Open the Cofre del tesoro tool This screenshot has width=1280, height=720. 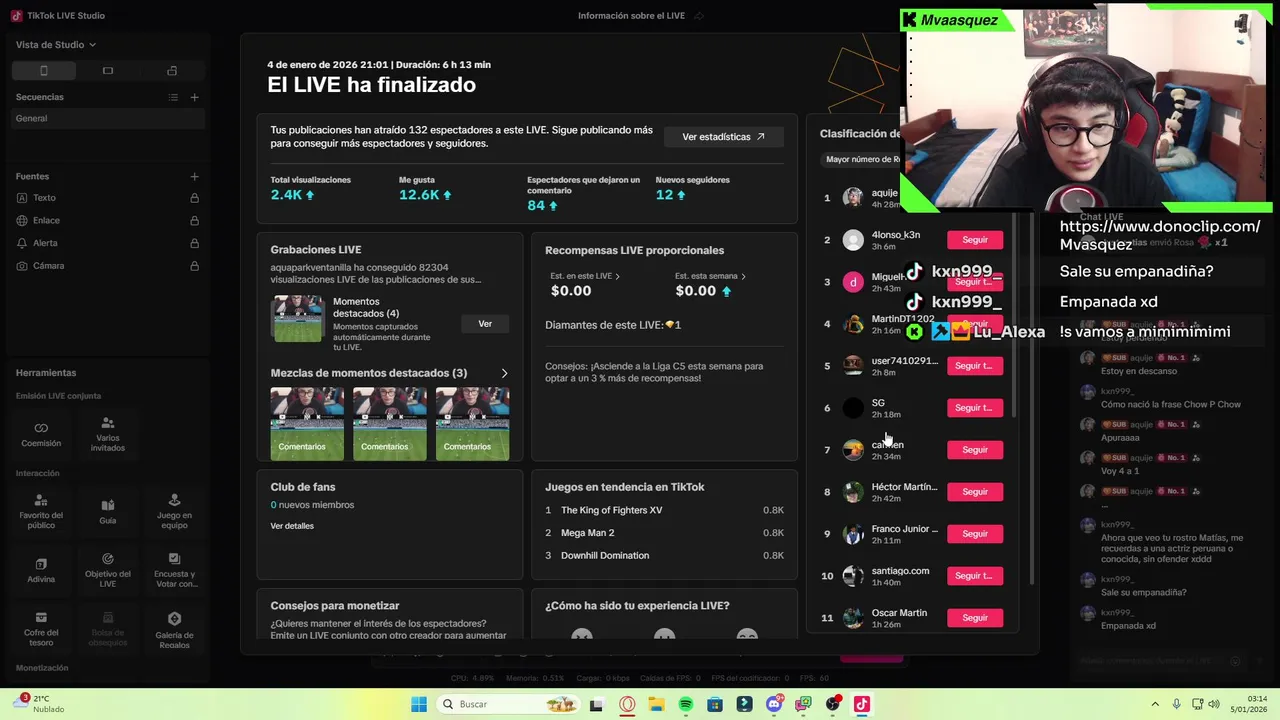pyautogui.click(x=41, y=630)
